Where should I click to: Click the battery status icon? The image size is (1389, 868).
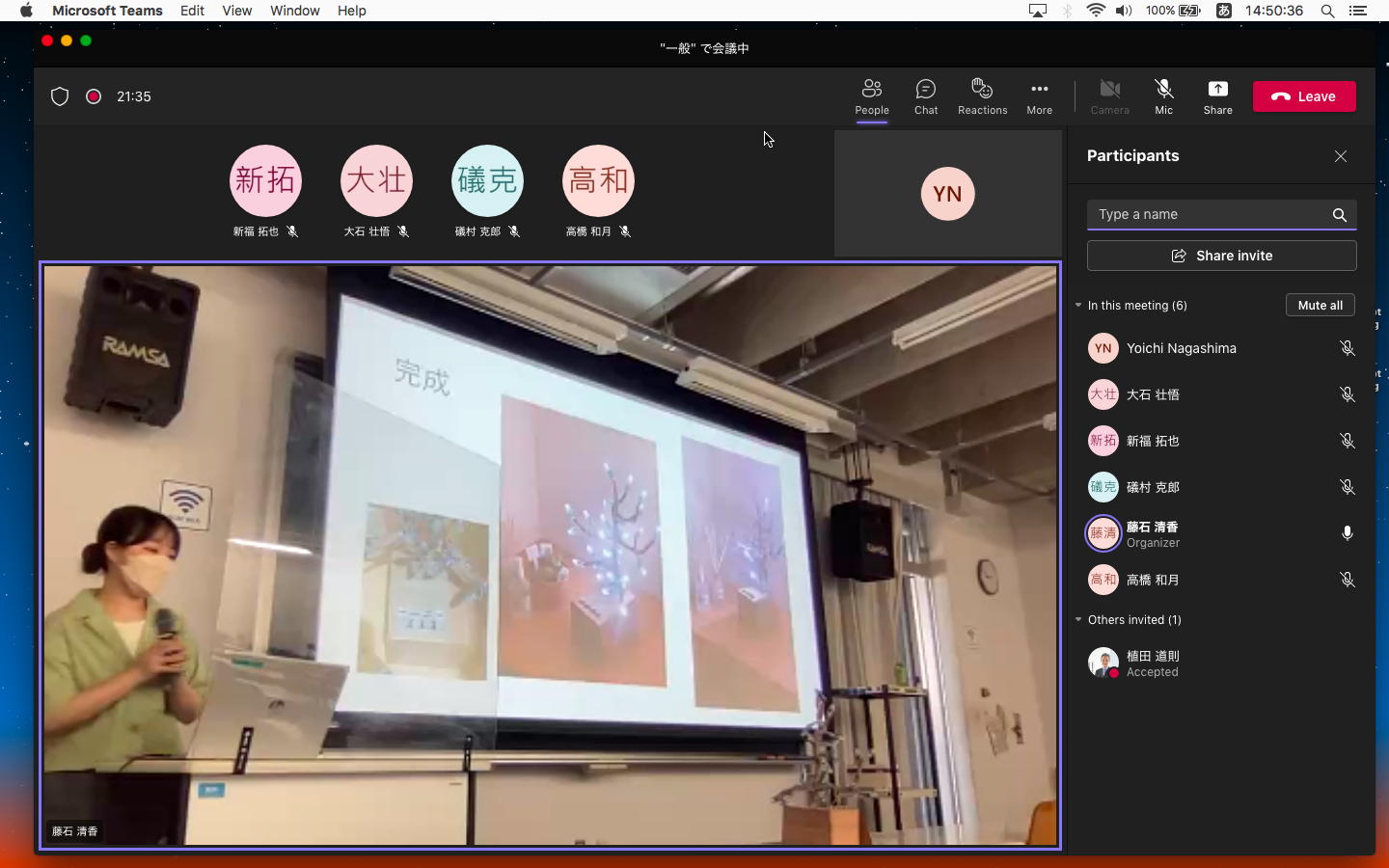[x=1189, y=11]
